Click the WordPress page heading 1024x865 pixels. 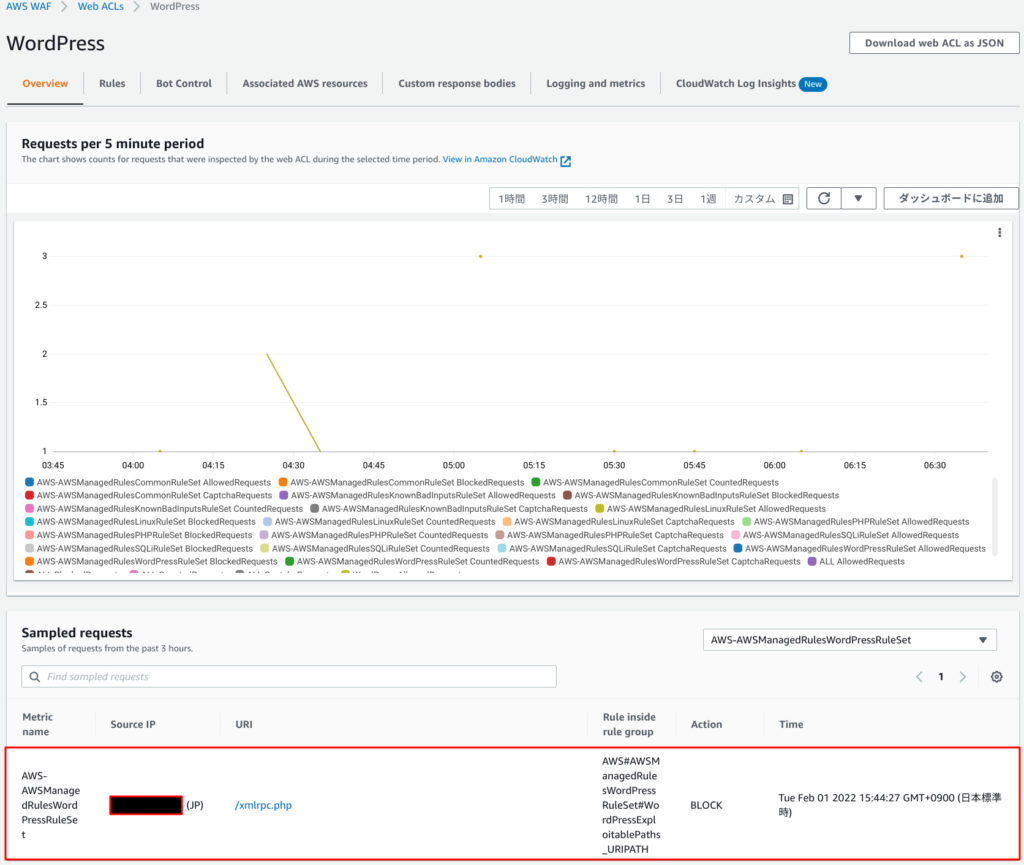click(x=56, y=43)
